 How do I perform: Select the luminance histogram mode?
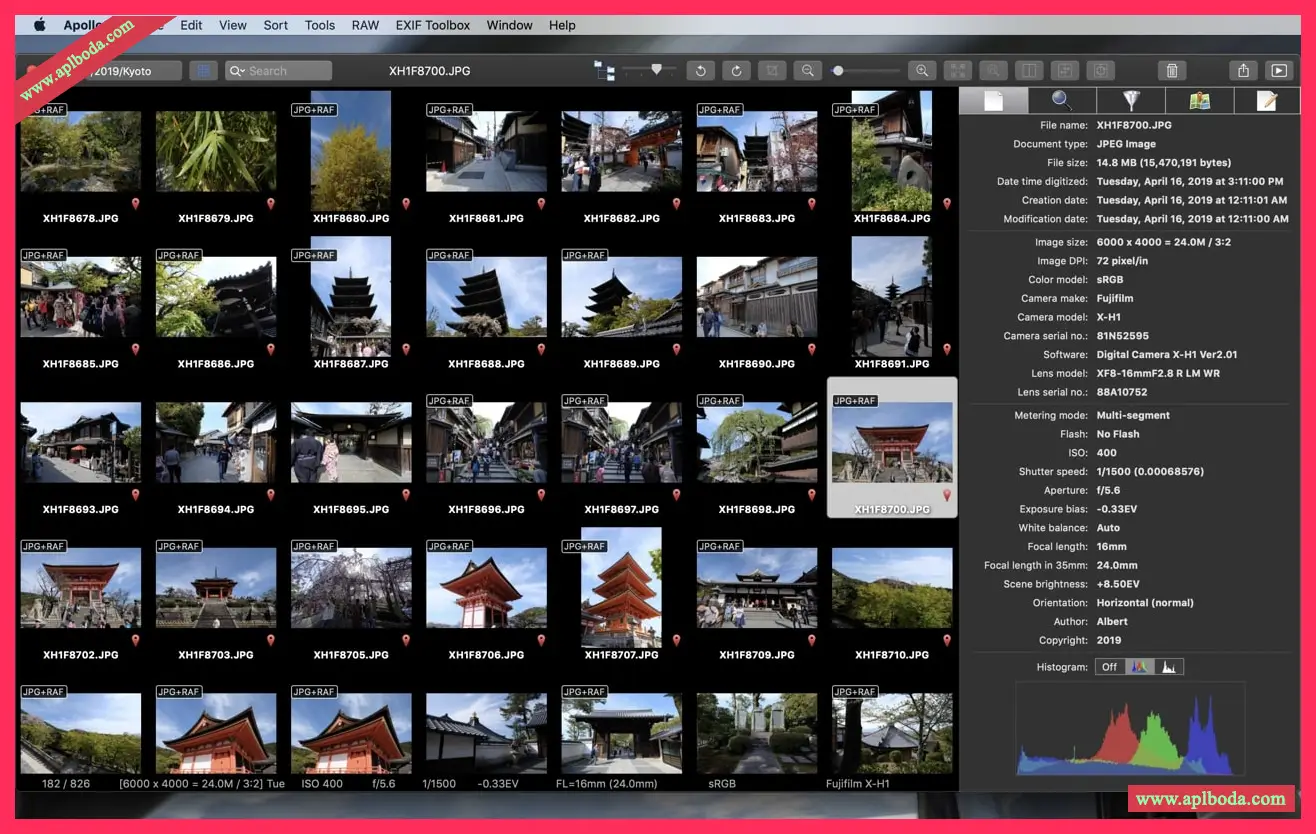[x=1169, y=667]
